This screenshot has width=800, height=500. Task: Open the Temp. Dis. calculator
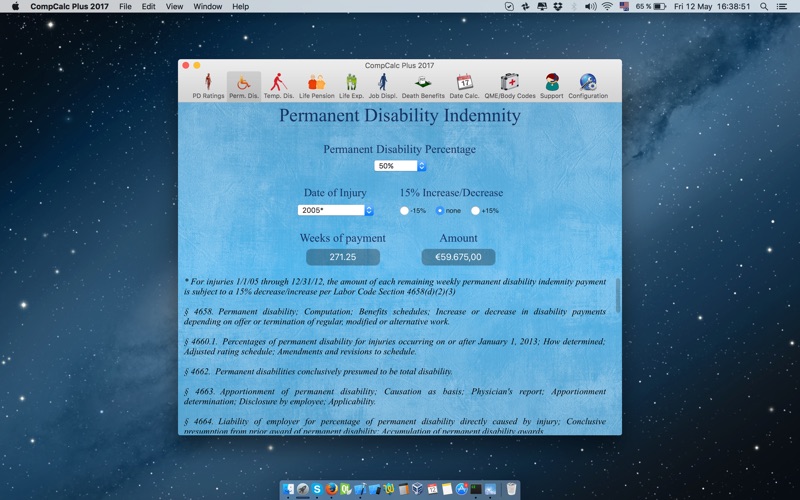279,86
